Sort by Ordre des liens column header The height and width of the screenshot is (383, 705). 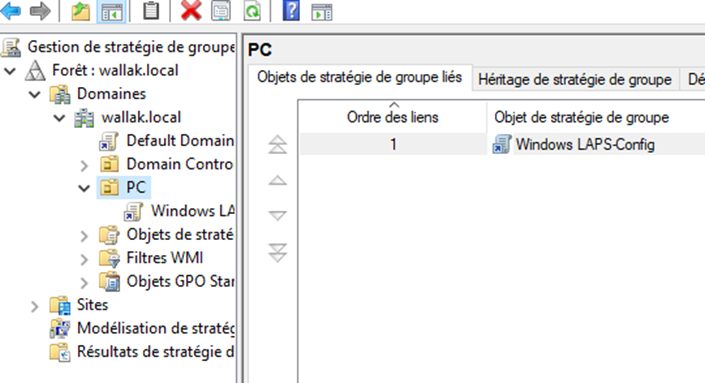click(393, 117)
